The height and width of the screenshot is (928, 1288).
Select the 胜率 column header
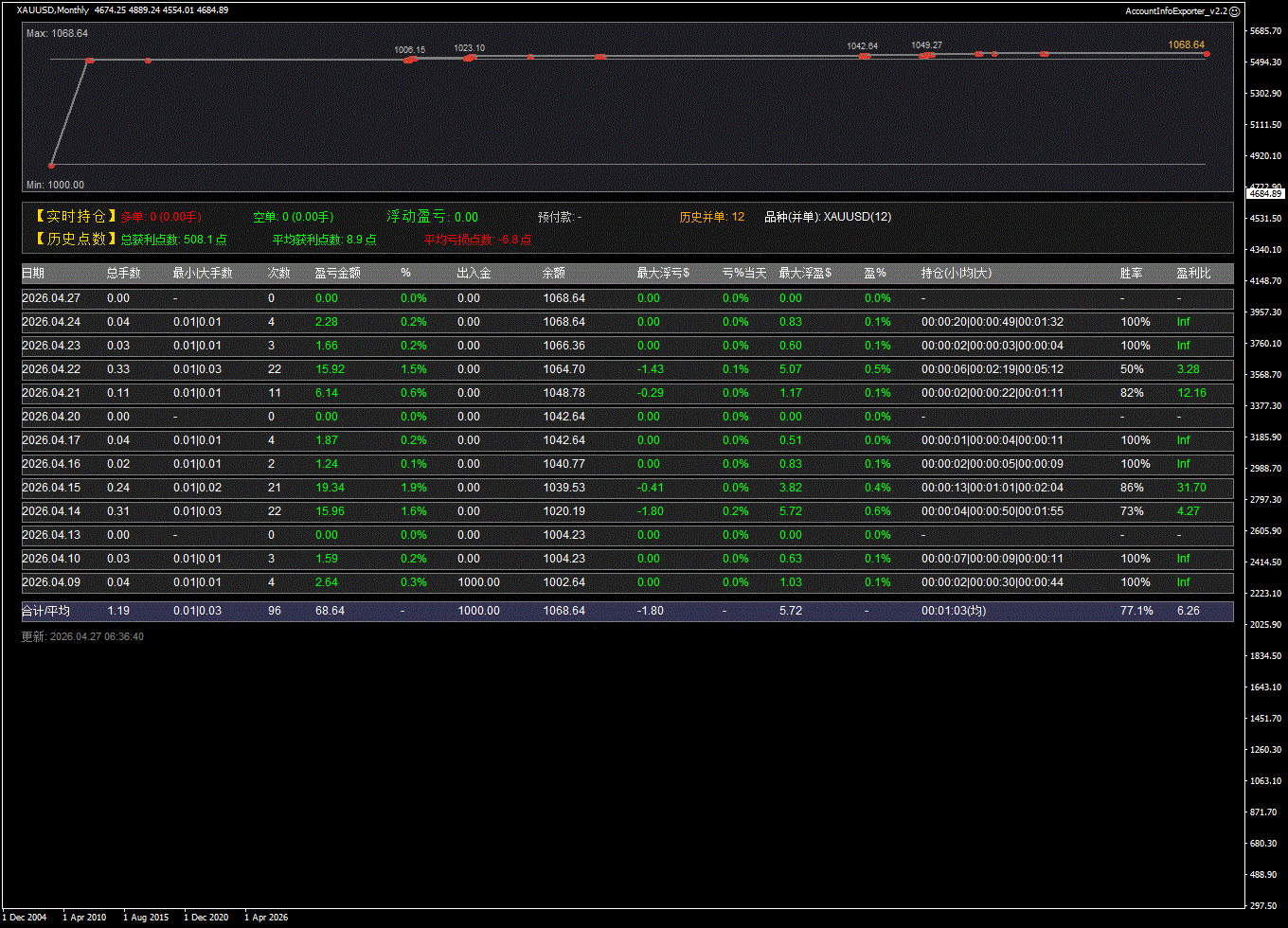tap(1131, 274)
